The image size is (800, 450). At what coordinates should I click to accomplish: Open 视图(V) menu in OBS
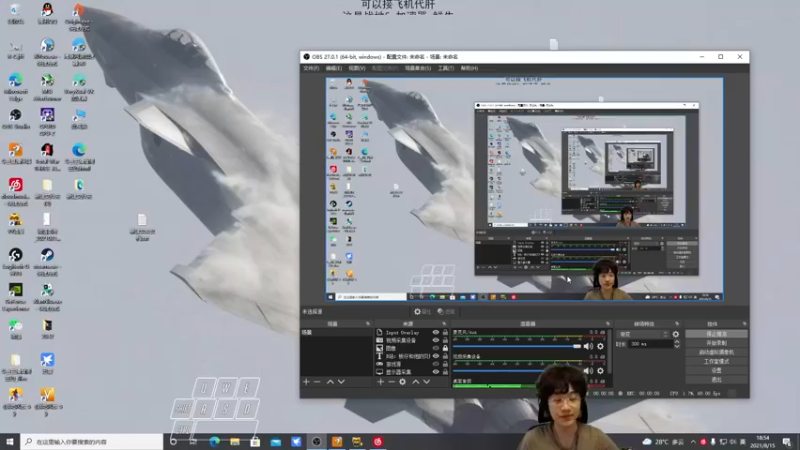(x=357, y=68)
